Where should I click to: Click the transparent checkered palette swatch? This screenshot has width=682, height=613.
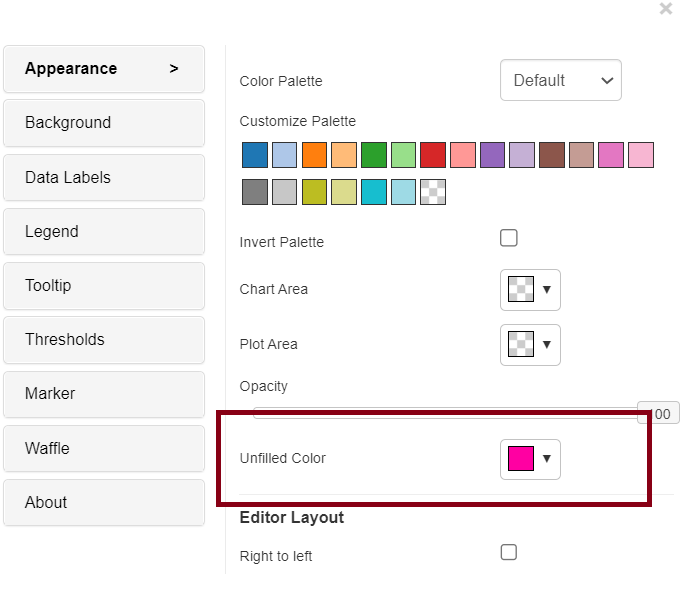coord(433,192)
